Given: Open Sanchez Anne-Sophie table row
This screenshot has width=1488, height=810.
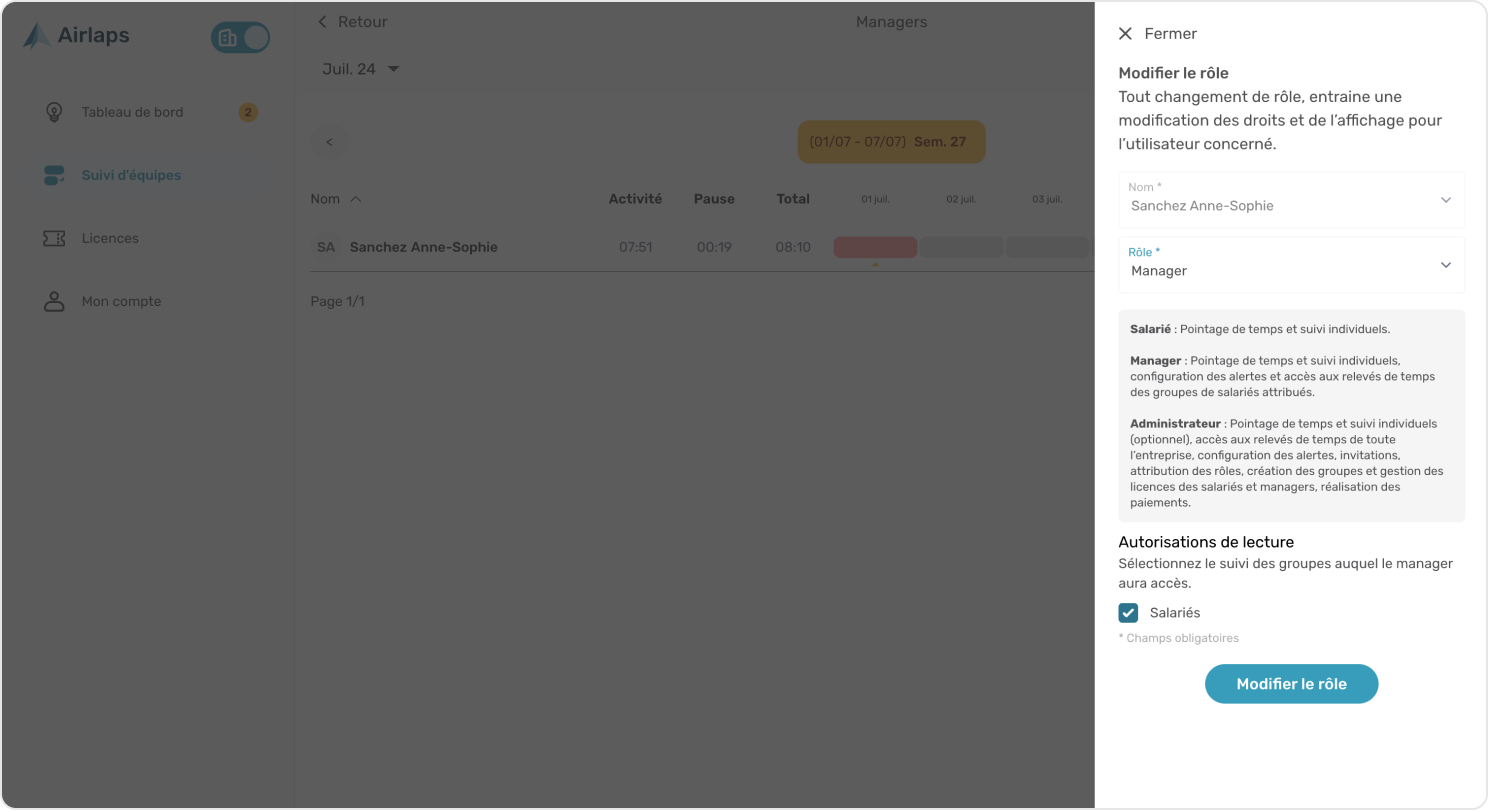Looking at the screenshot, I should 700,247.
